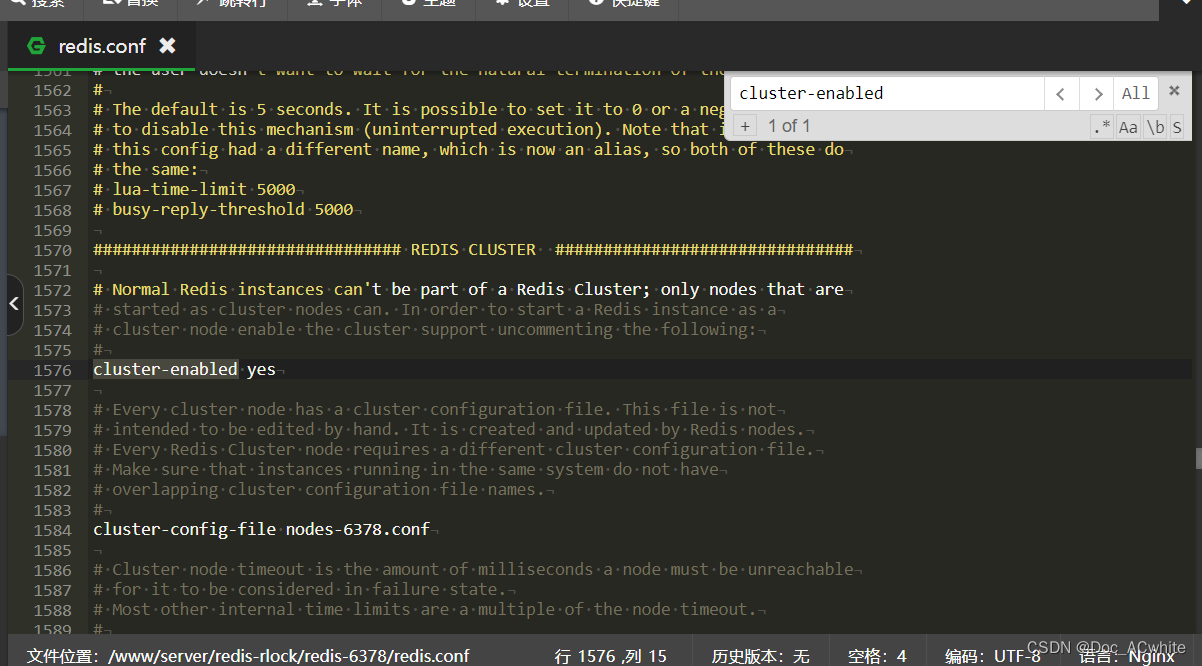The height and width of the screenshot is (666, 1202).
Task: Click the vertical scrollbar thumb
Action: pyautogui.click(x=1198, y=458)
